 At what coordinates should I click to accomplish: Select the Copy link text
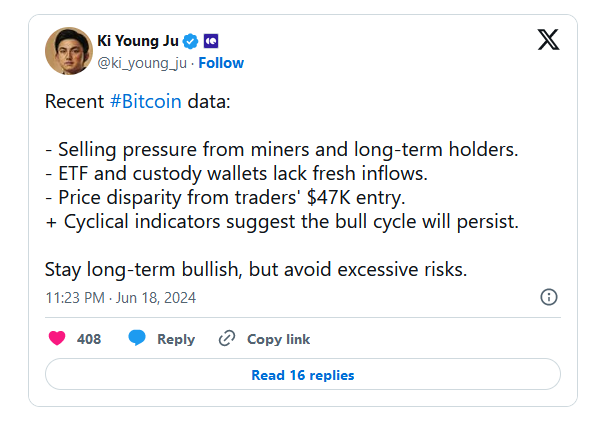tap(278, 339)
